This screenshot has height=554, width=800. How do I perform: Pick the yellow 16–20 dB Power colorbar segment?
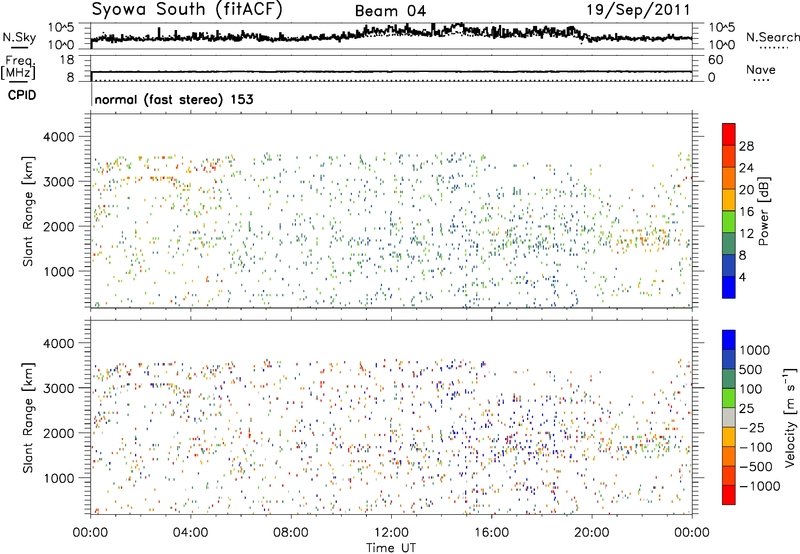[x=729, y=200]
